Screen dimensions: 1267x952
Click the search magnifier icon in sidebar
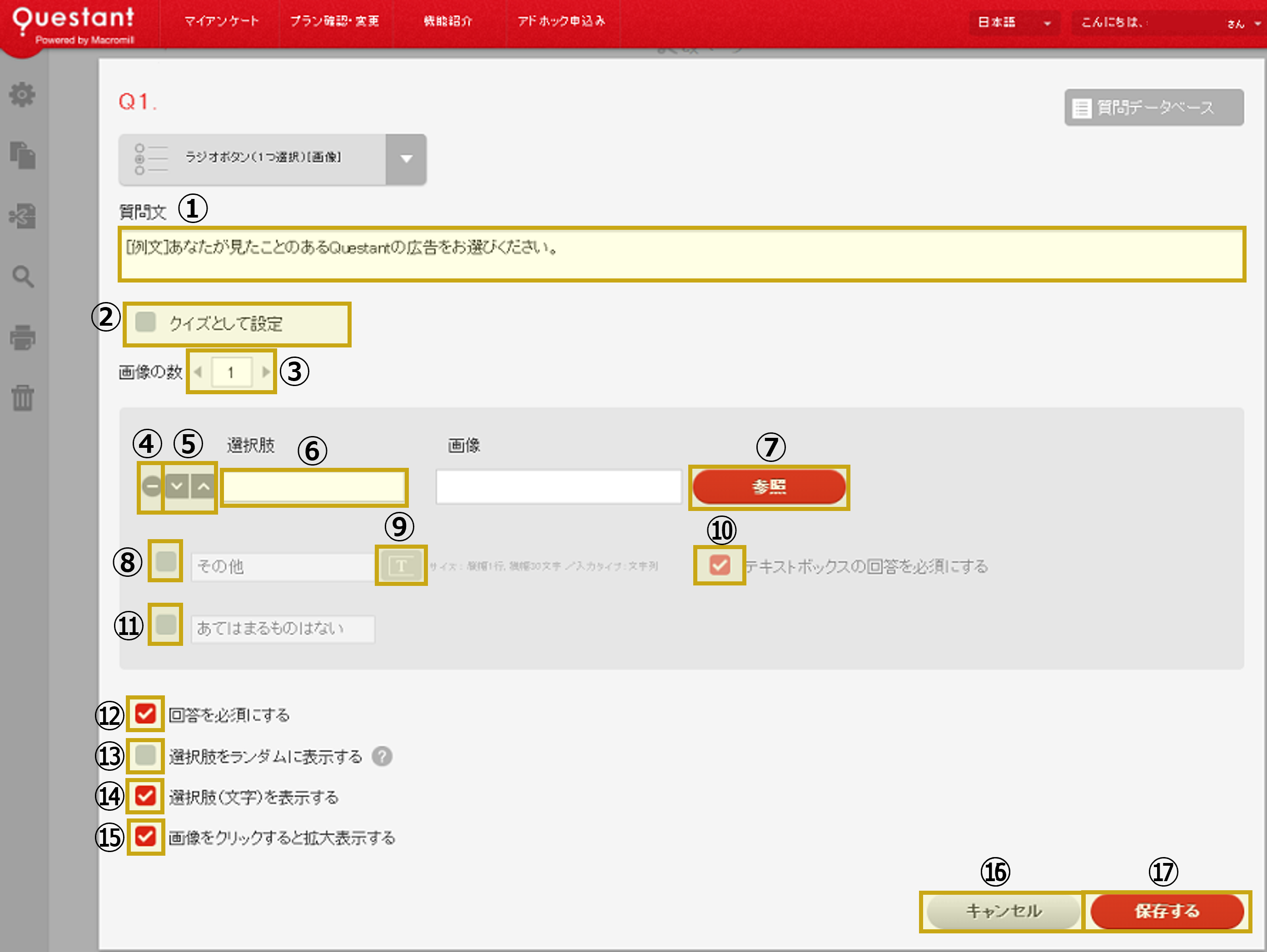tap(23, 277)
